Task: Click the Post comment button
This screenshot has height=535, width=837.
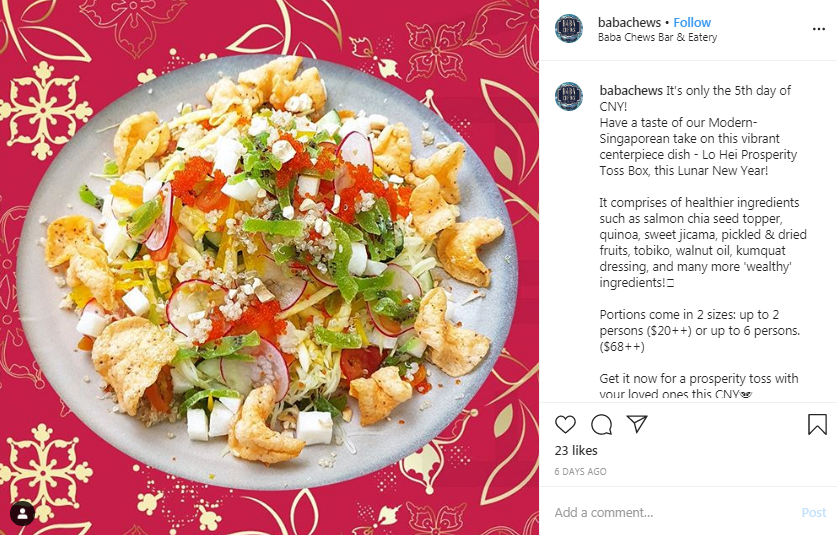Action: [x=814, y=513]
